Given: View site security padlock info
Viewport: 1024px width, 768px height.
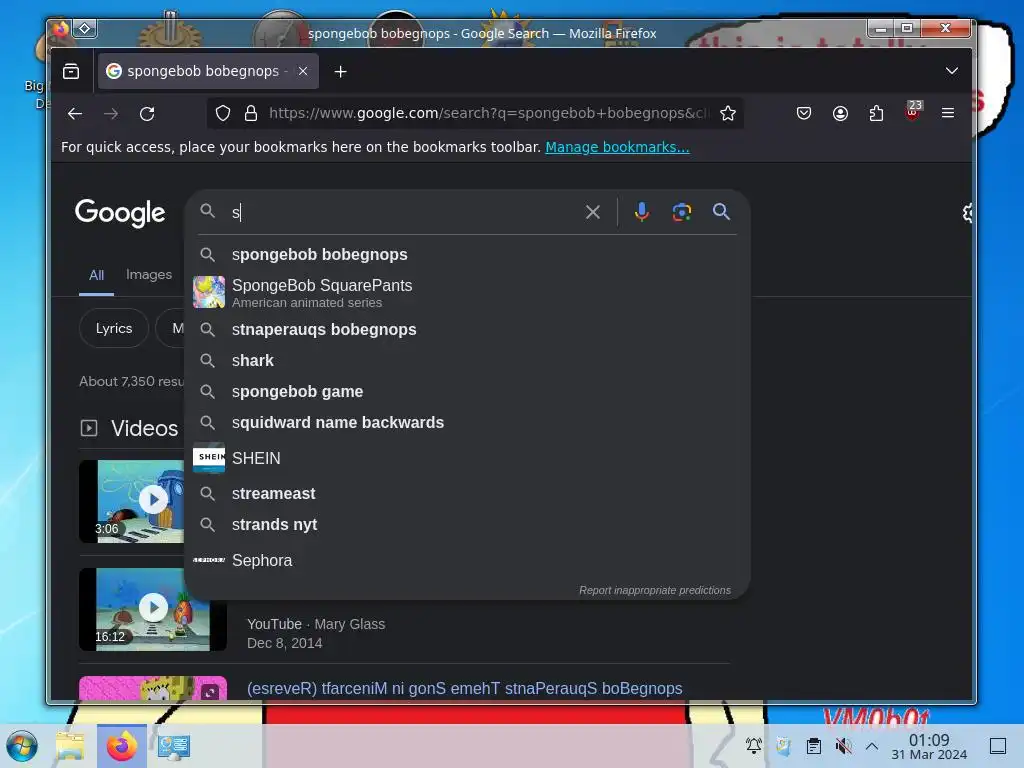Looking at the screenshot, I should tap(251, 114).
